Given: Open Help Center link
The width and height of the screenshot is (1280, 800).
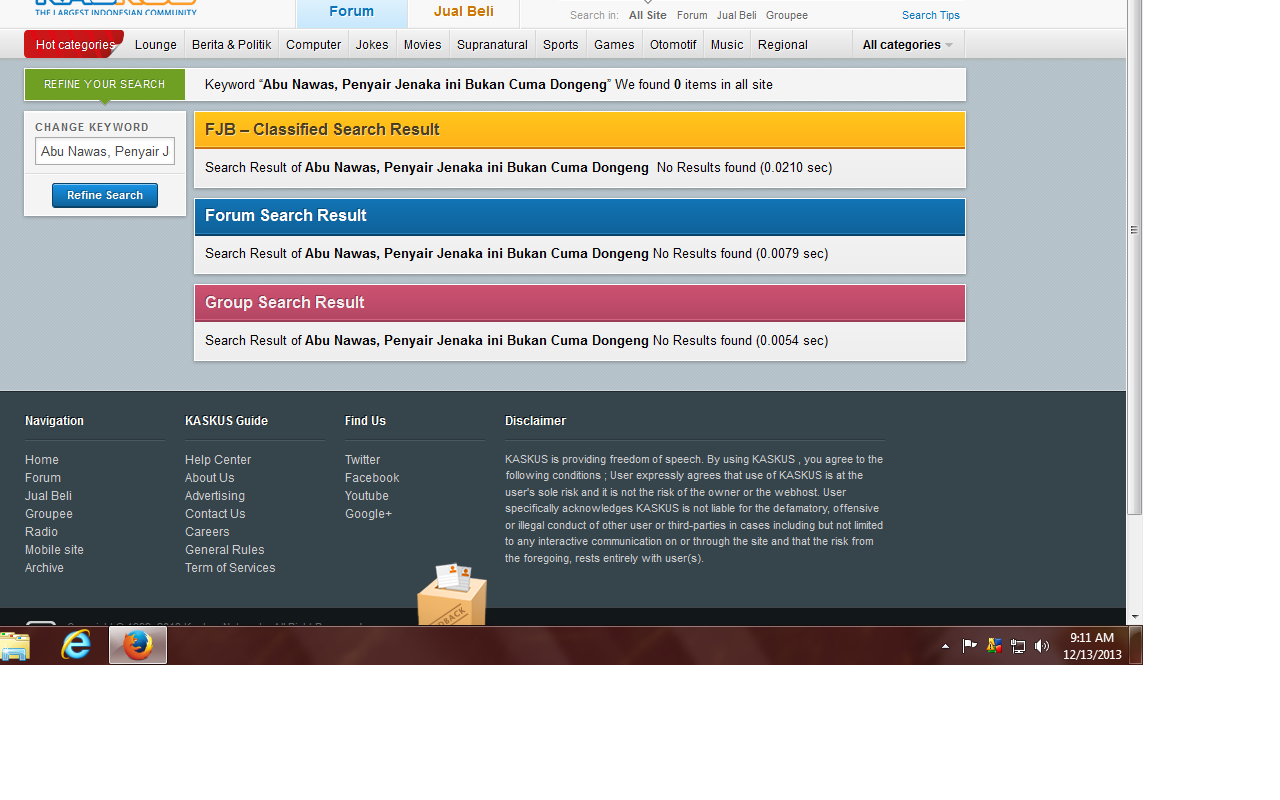Looking at the screenshot, I should 218,460.
